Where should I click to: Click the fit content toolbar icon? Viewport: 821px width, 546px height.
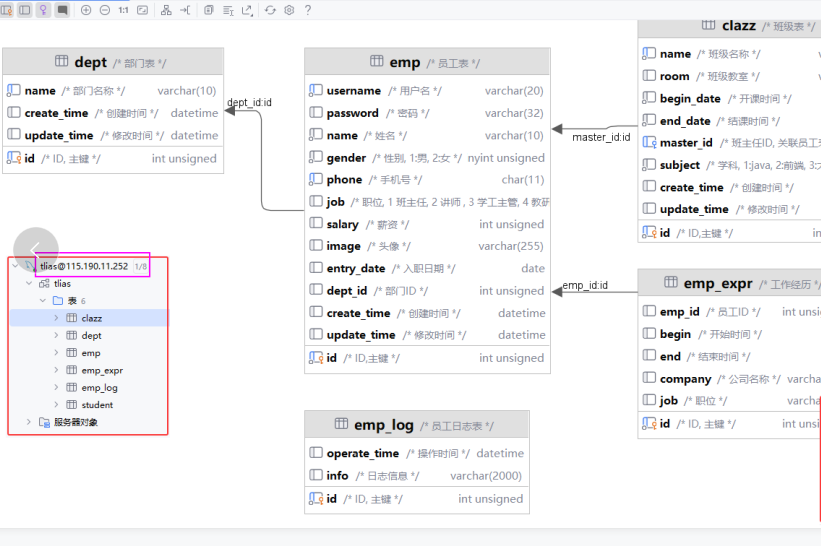142,10
